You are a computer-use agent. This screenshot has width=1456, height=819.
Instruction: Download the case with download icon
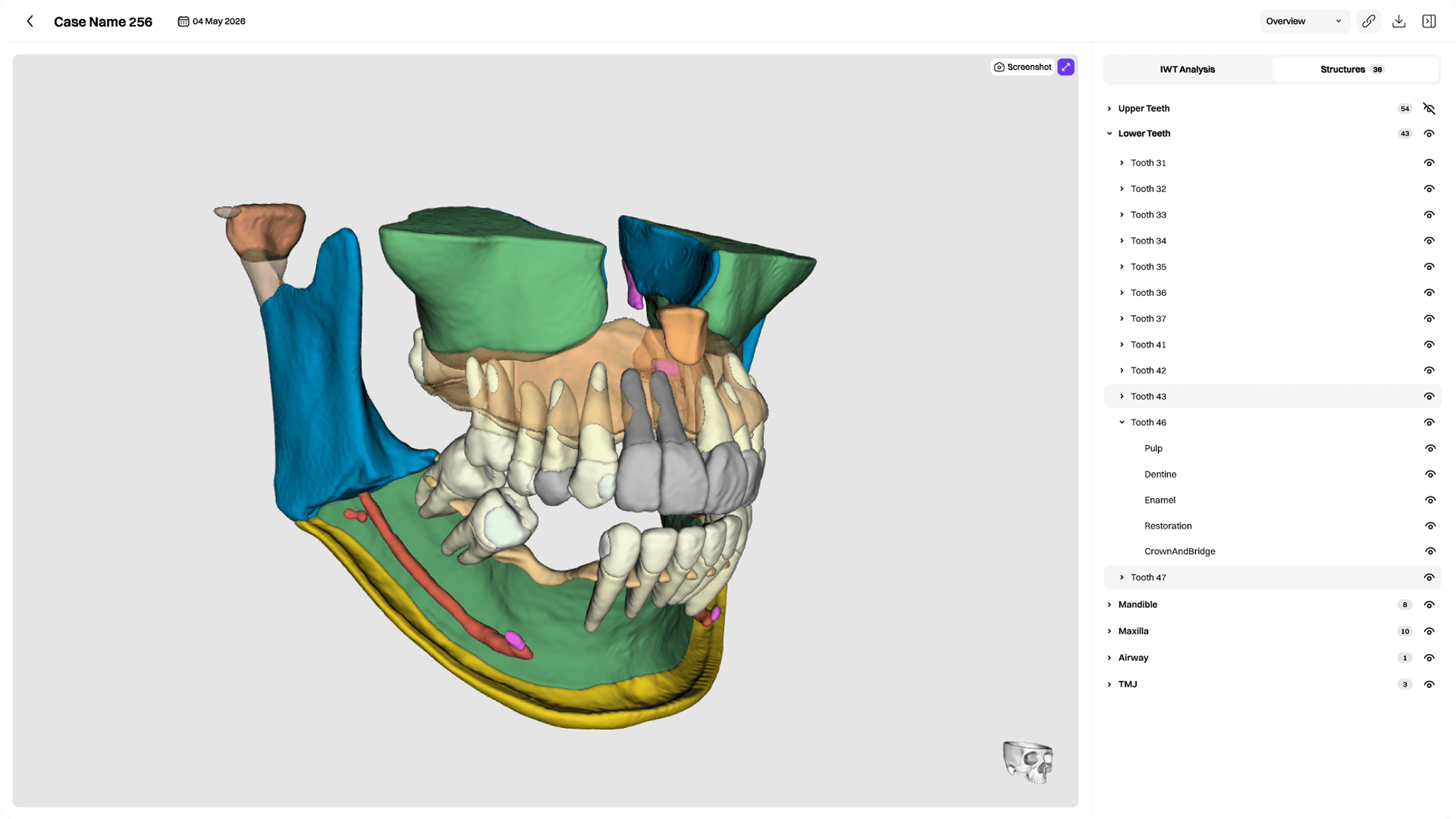pos(1399,22)
